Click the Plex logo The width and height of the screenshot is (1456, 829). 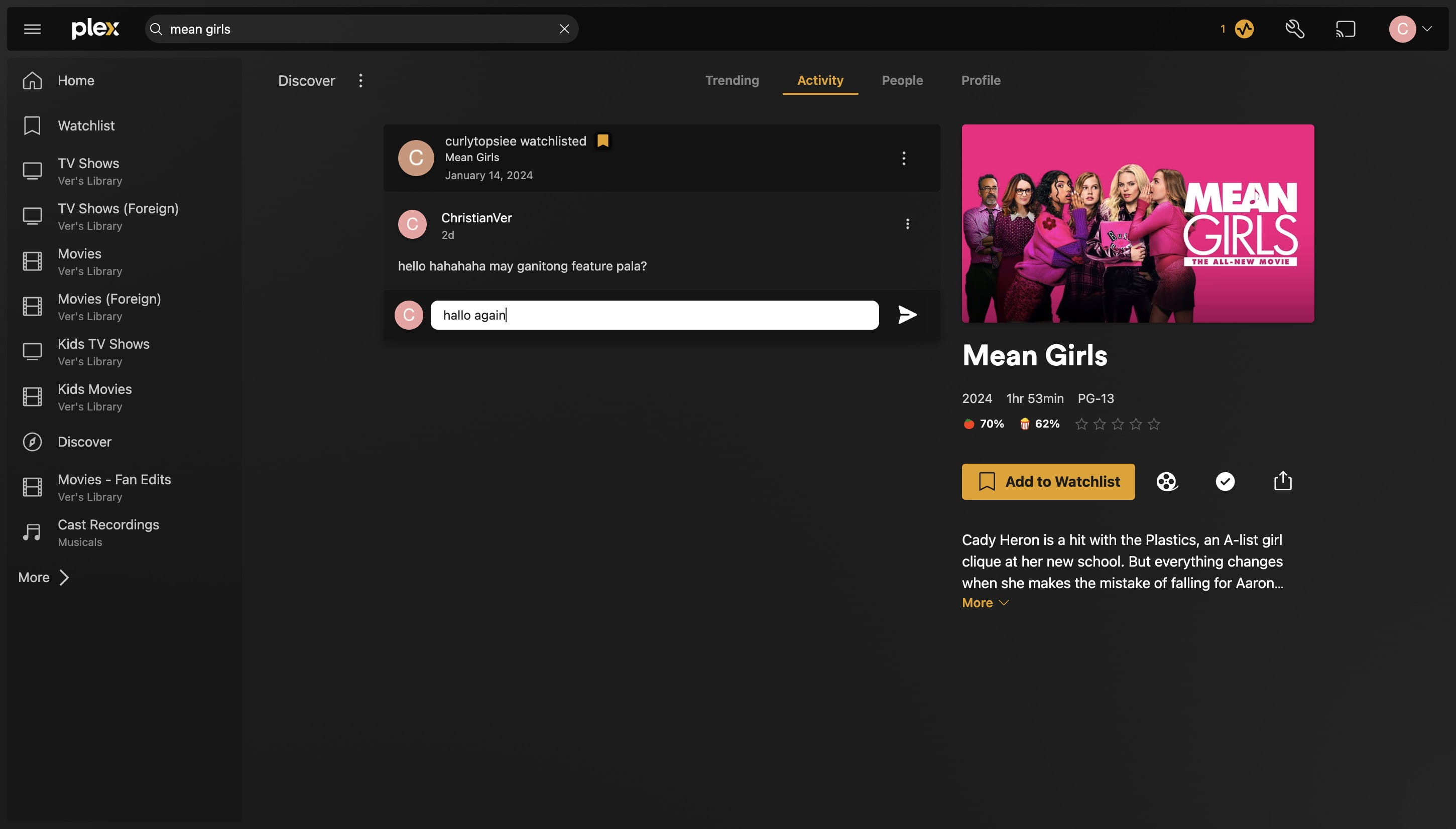tap(95, 29)
